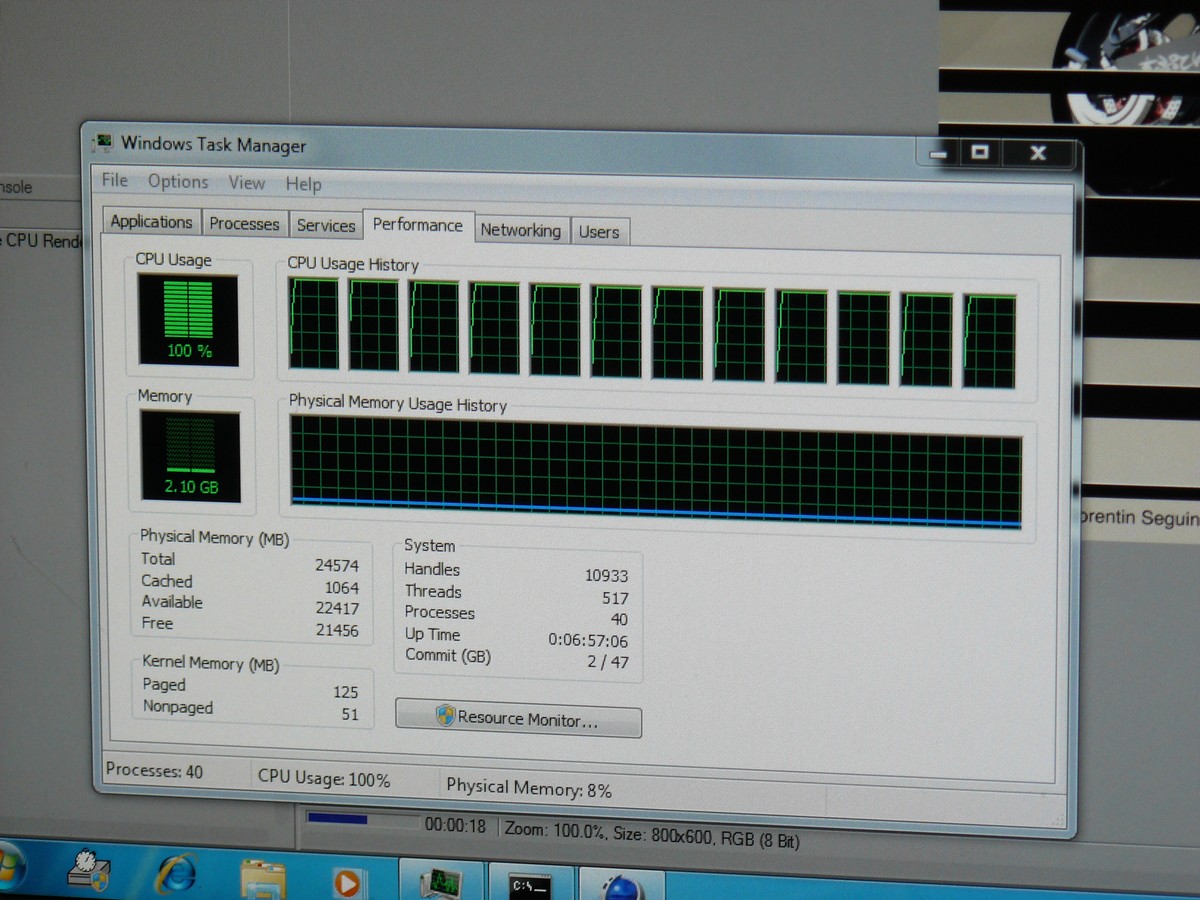Click the Up Time value 0:06:57:06
This screenshot has height=900, width=1200.
tap(589, 641)
